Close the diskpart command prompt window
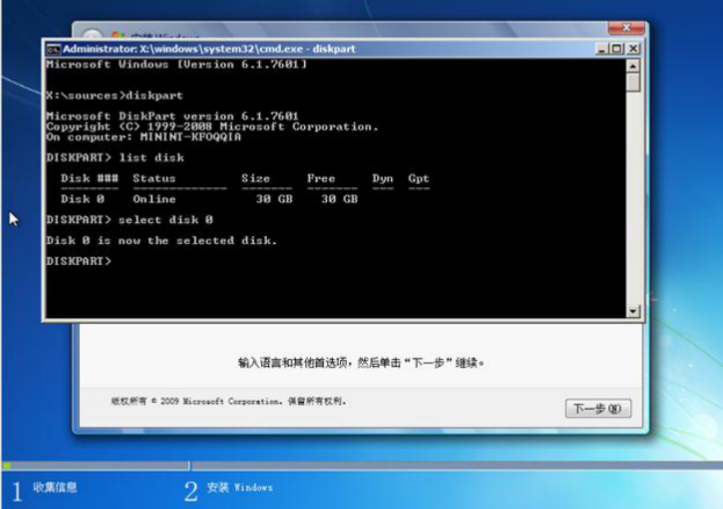 point(633,48)
